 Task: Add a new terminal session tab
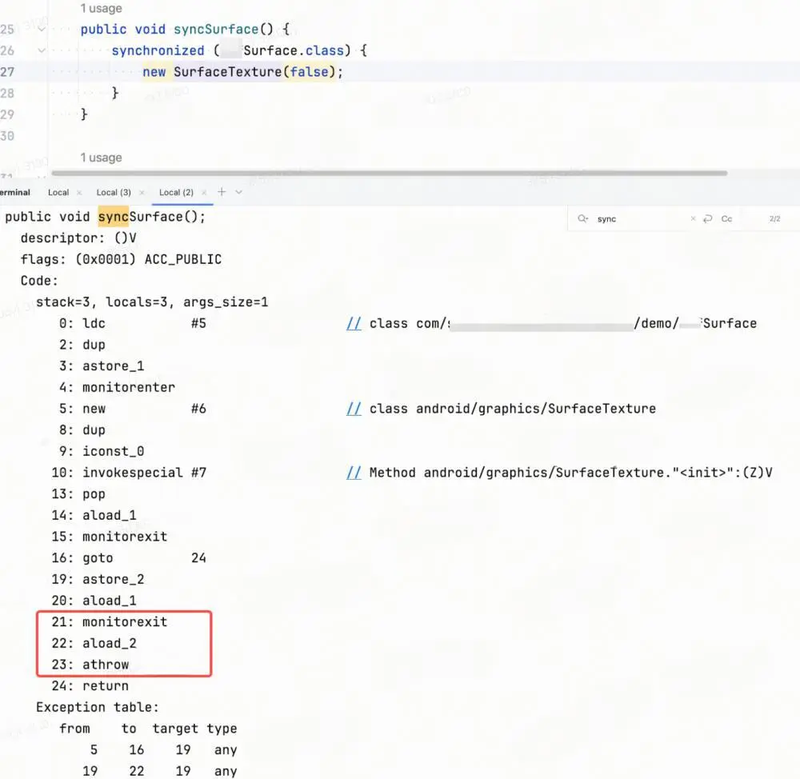click(221, 192)
